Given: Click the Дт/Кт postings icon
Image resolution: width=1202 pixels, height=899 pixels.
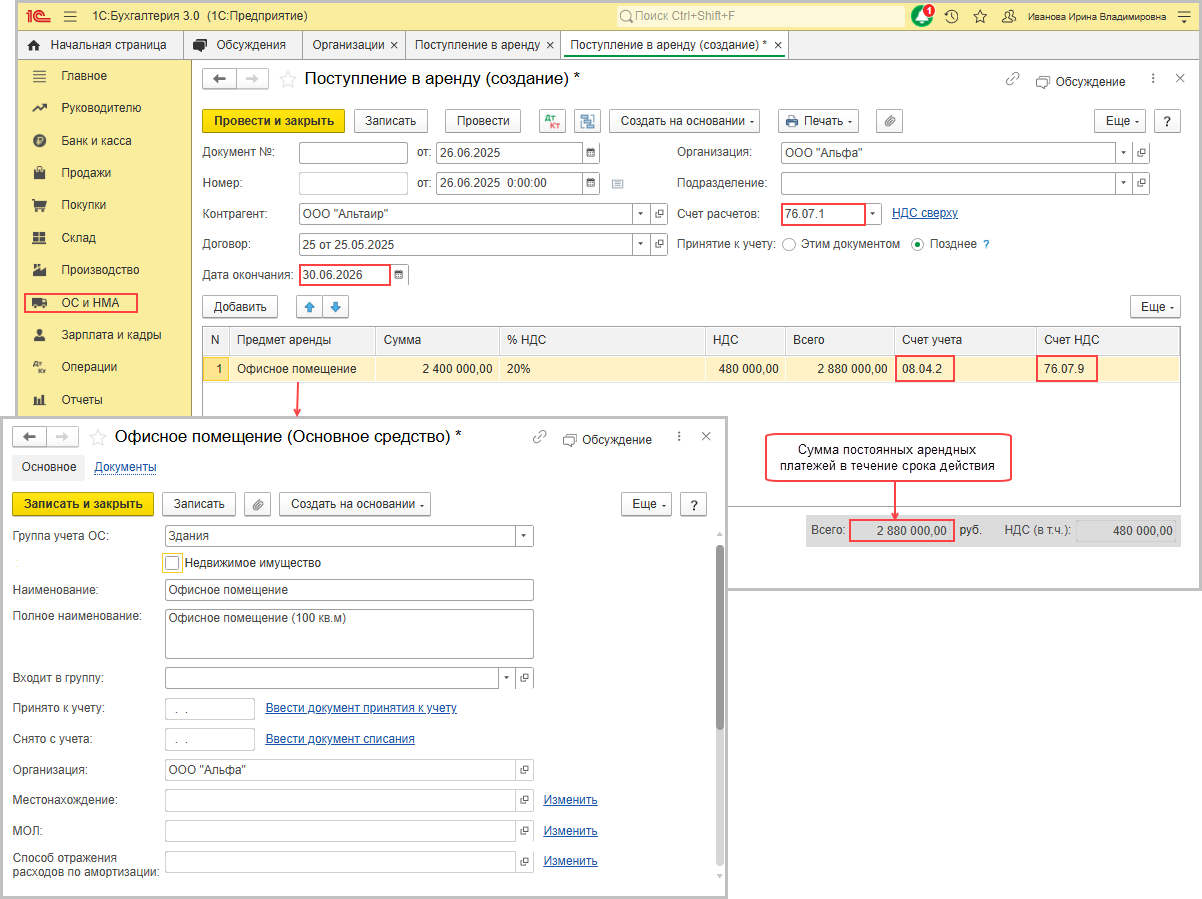Looking at the screenshot, I should pyautogui.click(x=552, y=121).
